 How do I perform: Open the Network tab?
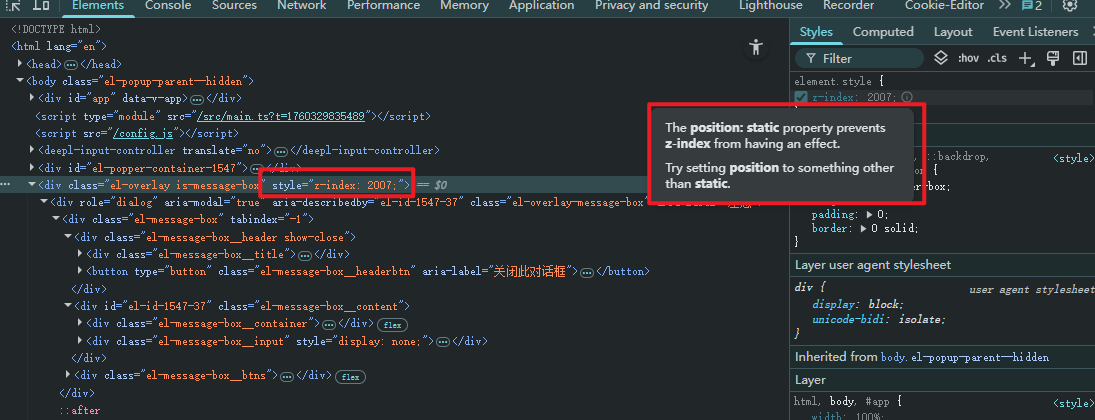click(x=302, y=6)
